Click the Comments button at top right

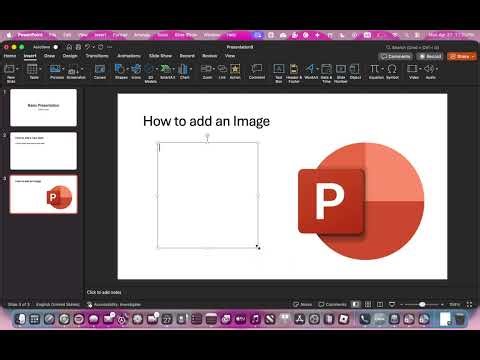pyautogui.click(x=396, y=57)
